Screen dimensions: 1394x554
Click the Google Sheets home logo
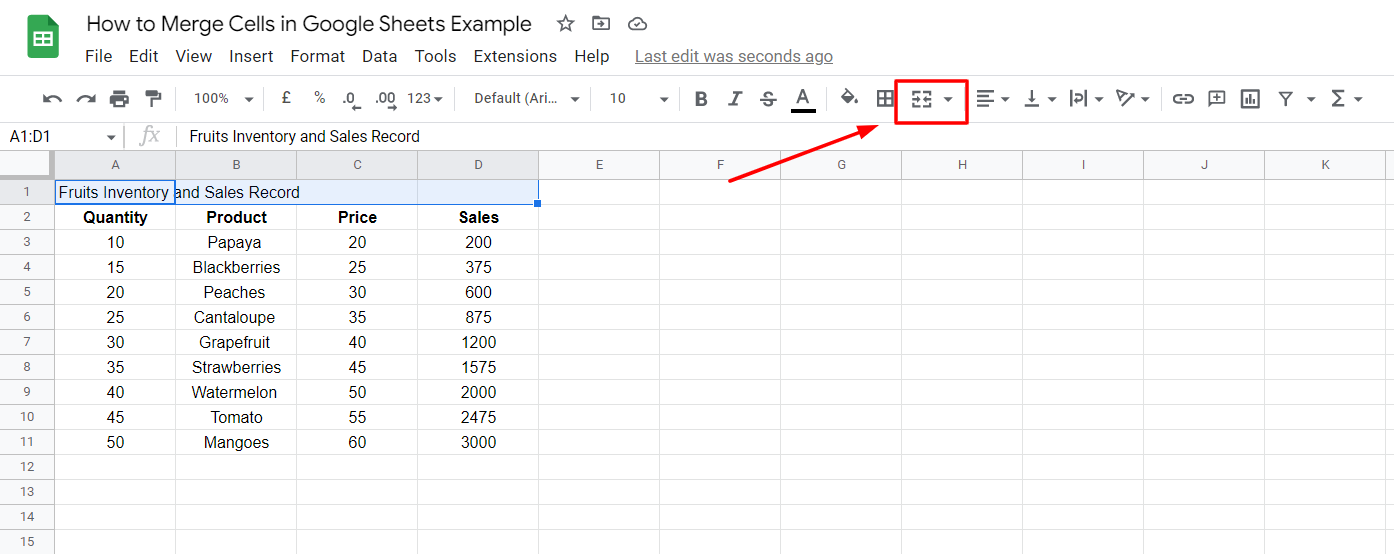pos(43,39)
